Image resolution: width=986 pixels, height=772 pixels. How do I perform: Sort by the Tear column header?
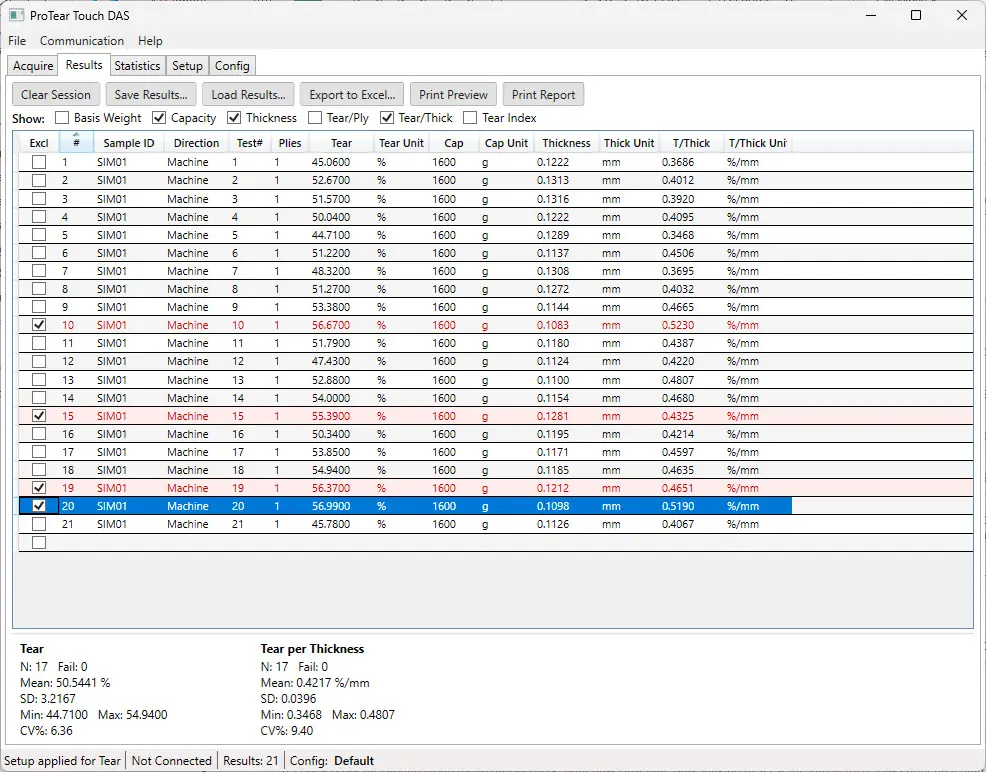click(341, 143)
